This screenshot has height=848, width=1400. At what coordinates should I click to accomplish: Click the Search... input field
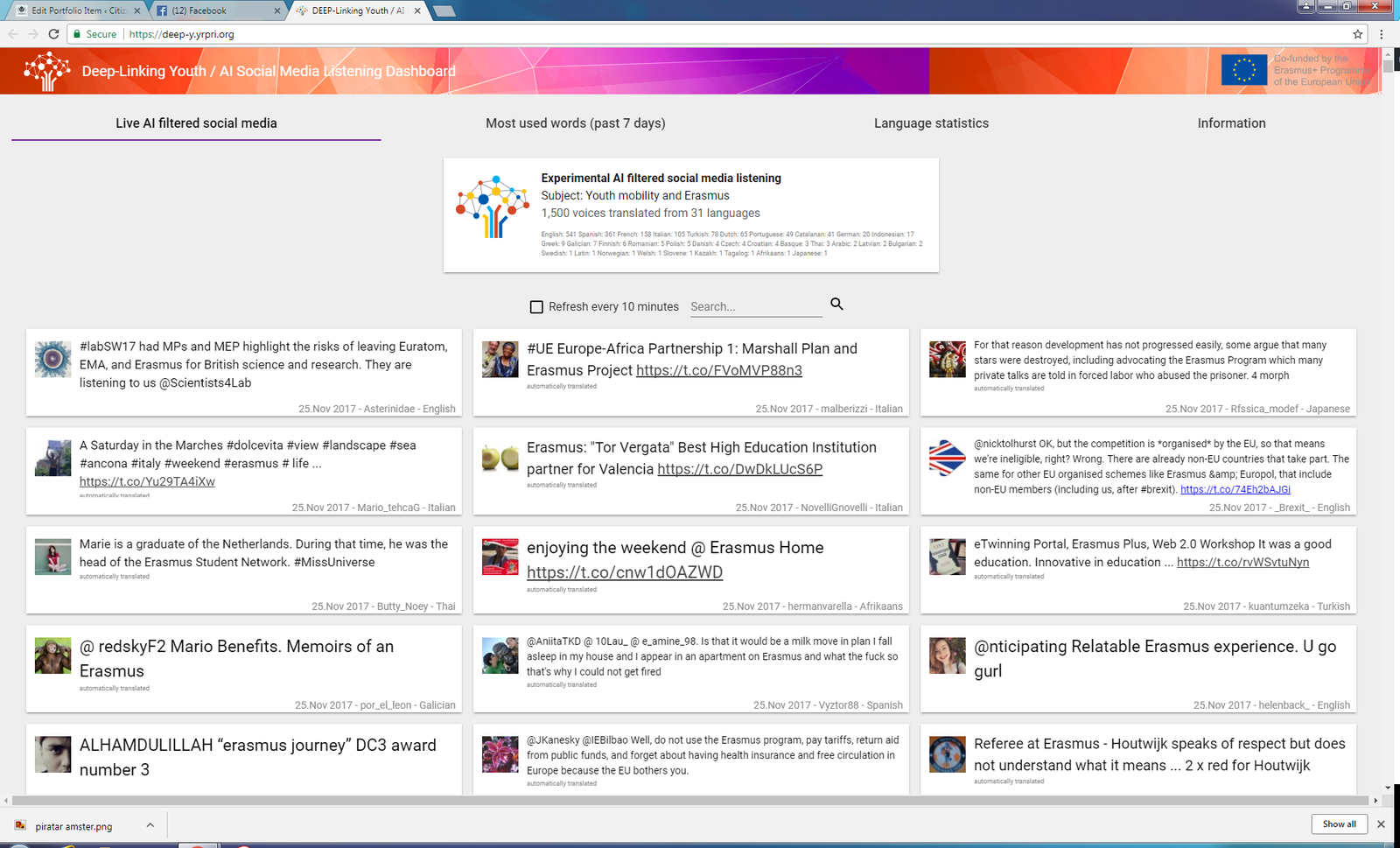click(756, 307)
